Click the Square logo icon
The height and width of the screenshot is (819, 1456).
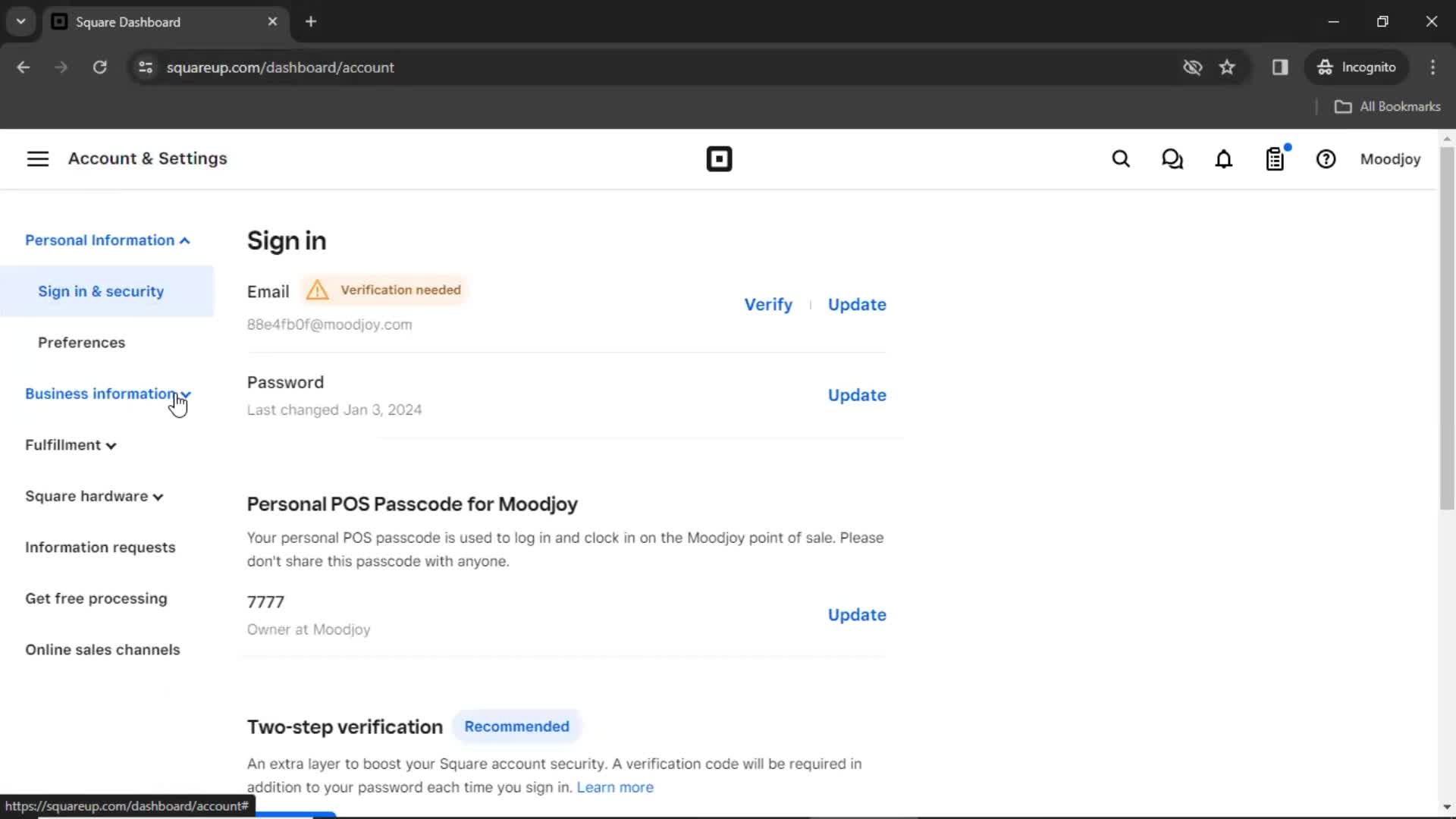pyautogui.click(x=718, y=159)
